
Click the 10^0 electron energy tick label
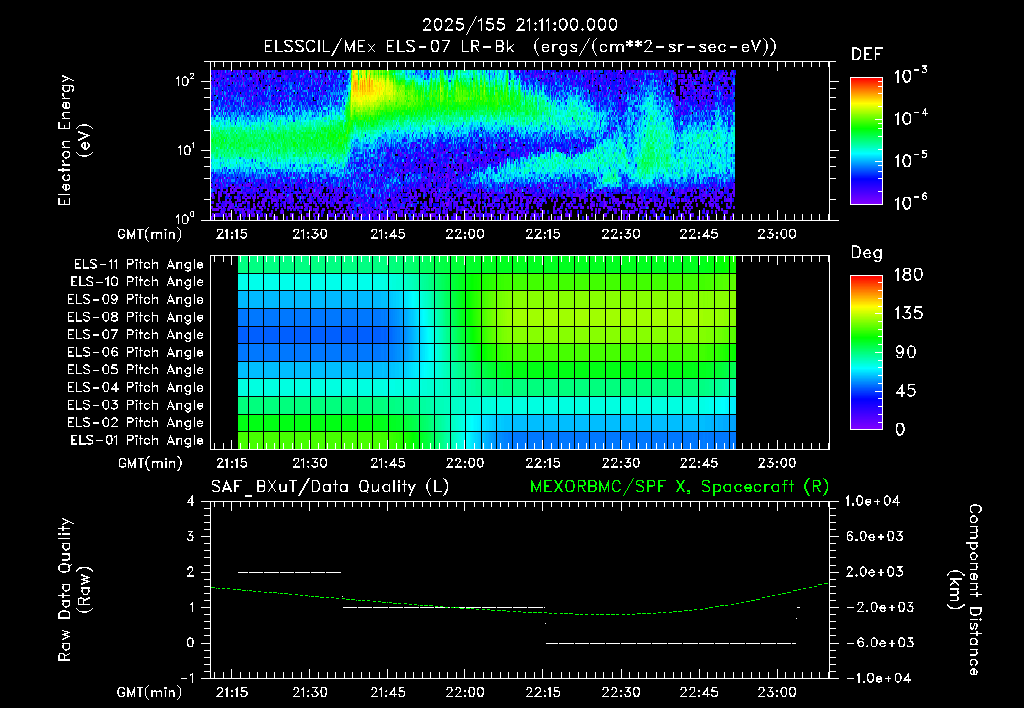tap(185, 217)
